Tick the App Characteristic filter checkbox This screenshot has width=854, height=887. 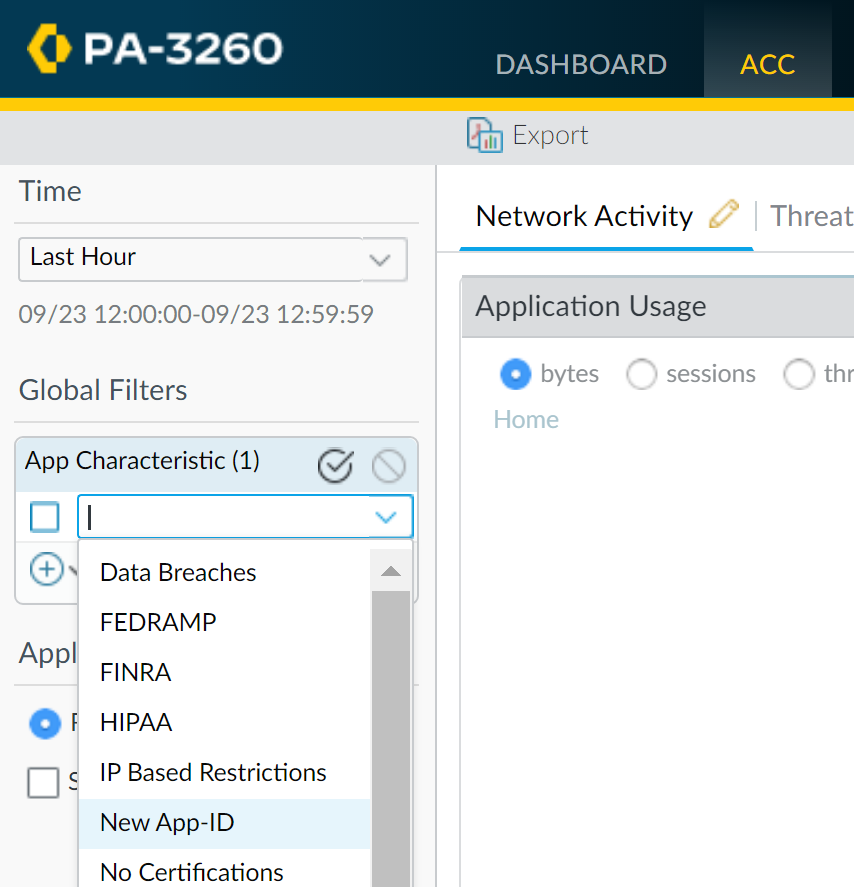pos(45,517)
